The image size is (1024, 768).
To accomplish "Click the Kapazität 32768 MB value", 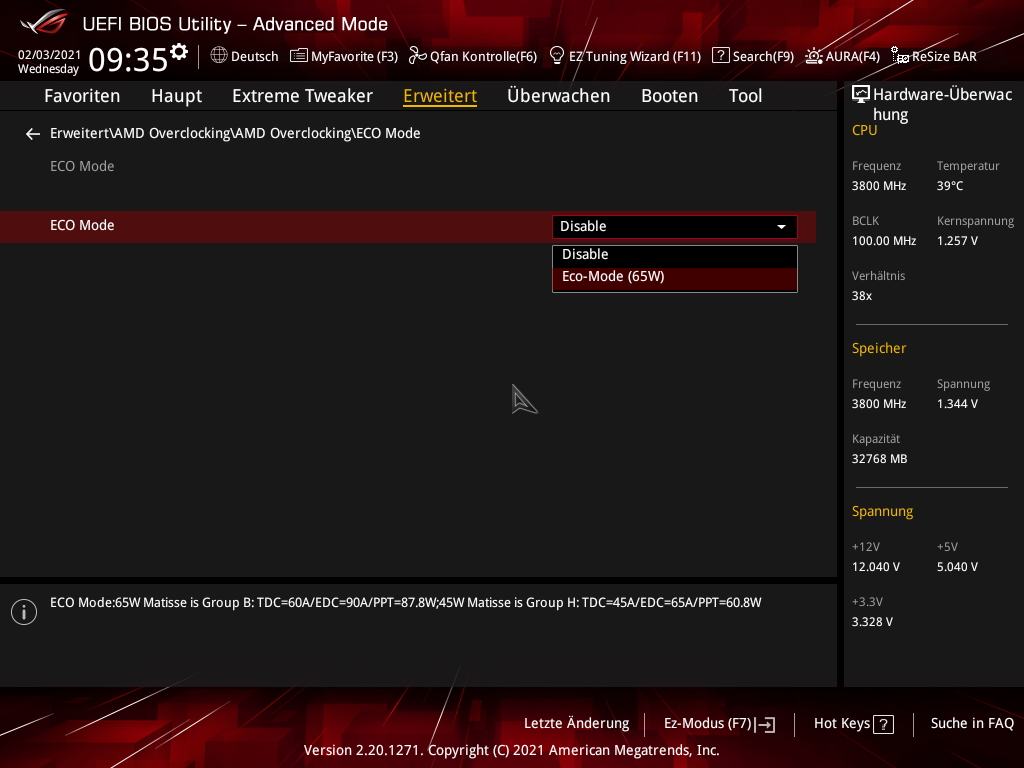I will coord(879,459).
